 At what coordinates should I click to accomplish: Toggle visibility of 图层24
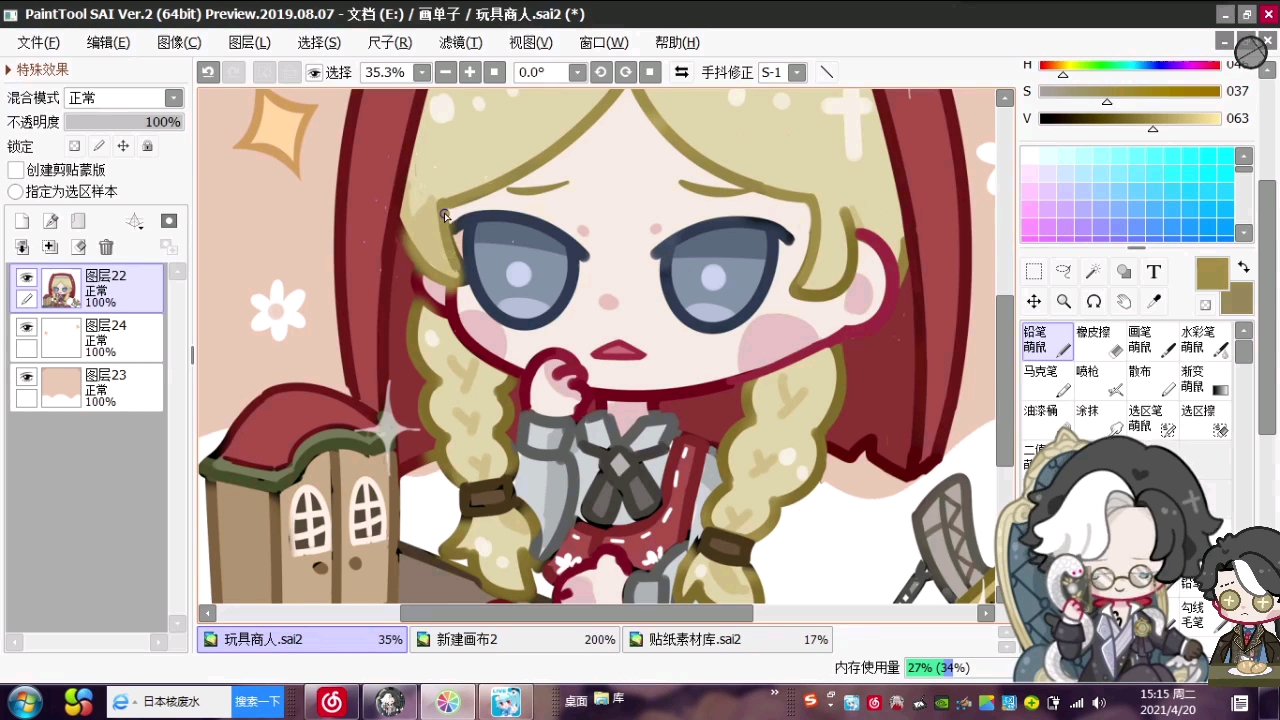pos(26,327)
